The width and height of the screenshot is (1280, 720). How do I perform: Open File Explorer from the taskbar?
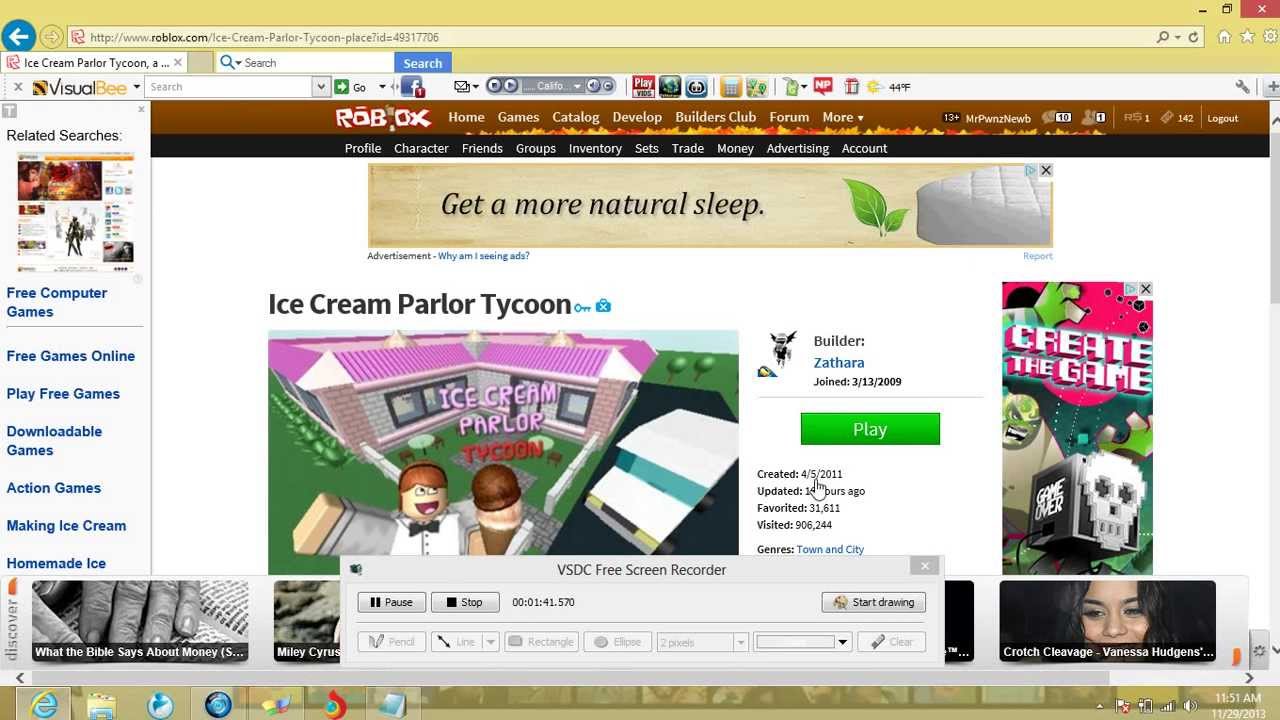(x=101, y=705)
